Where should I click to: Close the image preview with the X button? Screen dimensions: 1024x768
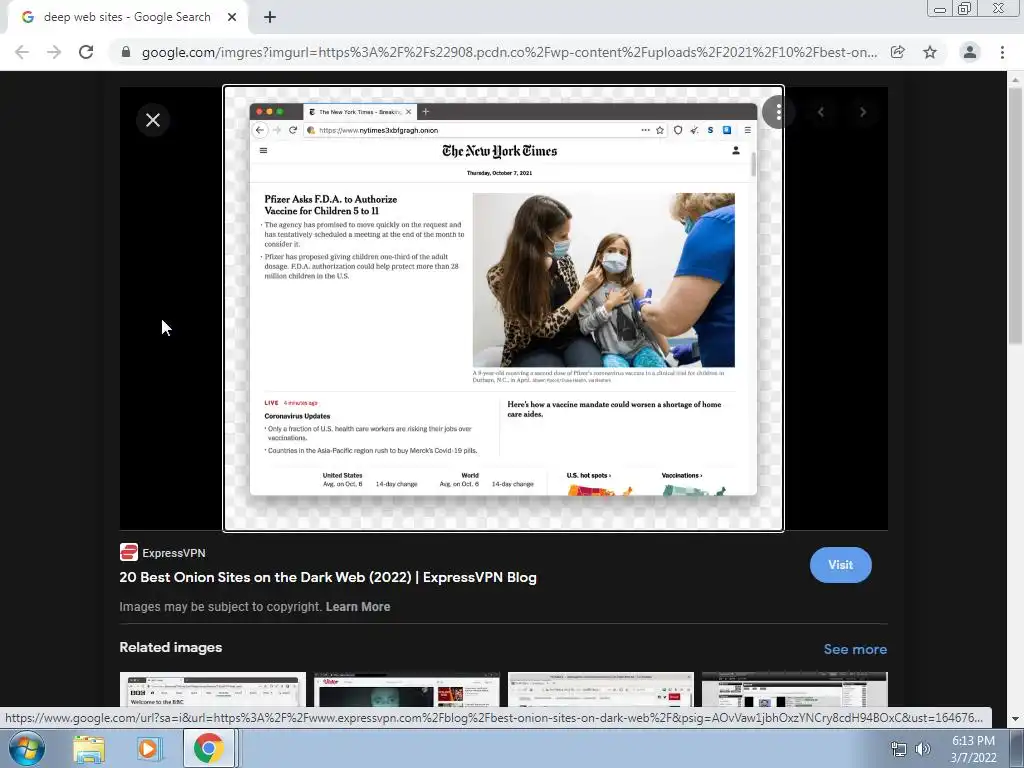point(153,120)
